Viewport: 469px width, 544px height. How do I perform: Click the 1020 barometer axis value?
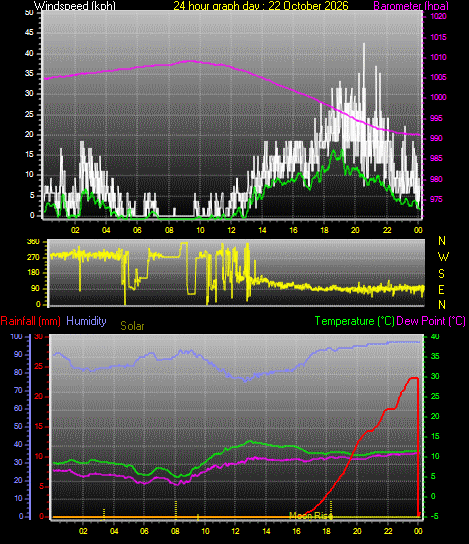pyautogui.click(x=438, y=17)
